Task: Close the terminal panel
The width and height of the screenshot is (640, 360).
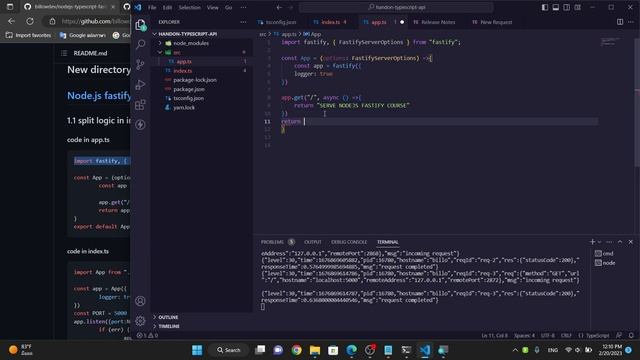Action: click(x=631, y=242)
